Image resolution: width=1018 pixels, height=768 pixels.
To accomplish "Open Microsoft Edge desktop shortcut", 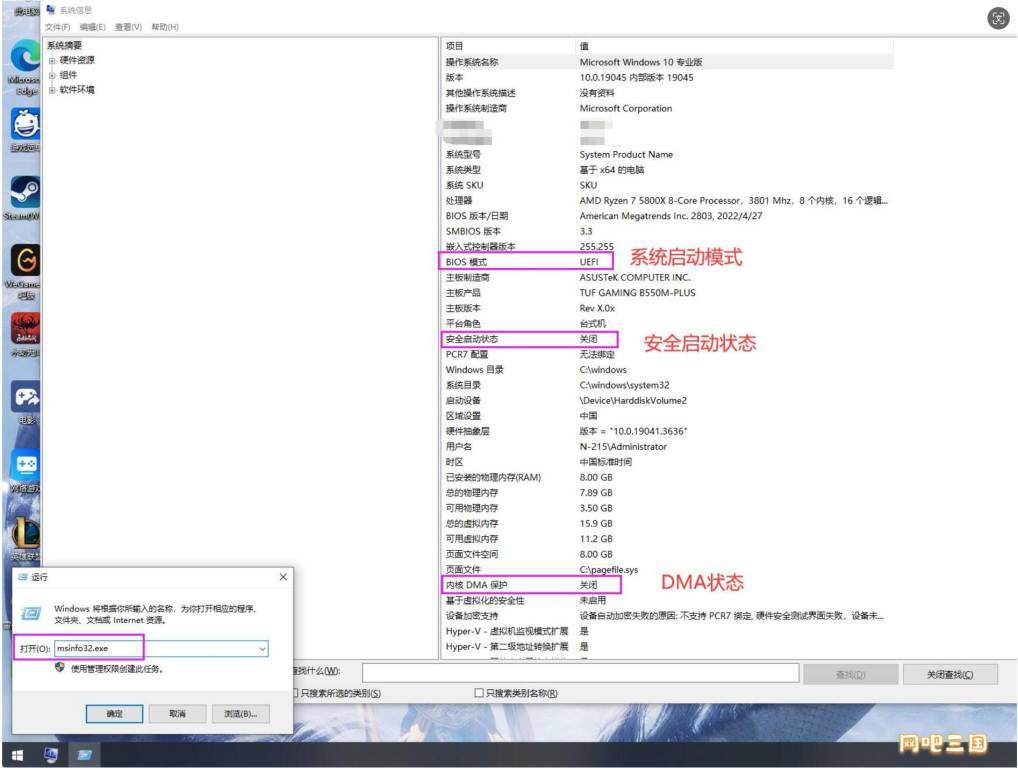I will pyautogui.click(x=25, y=57).
